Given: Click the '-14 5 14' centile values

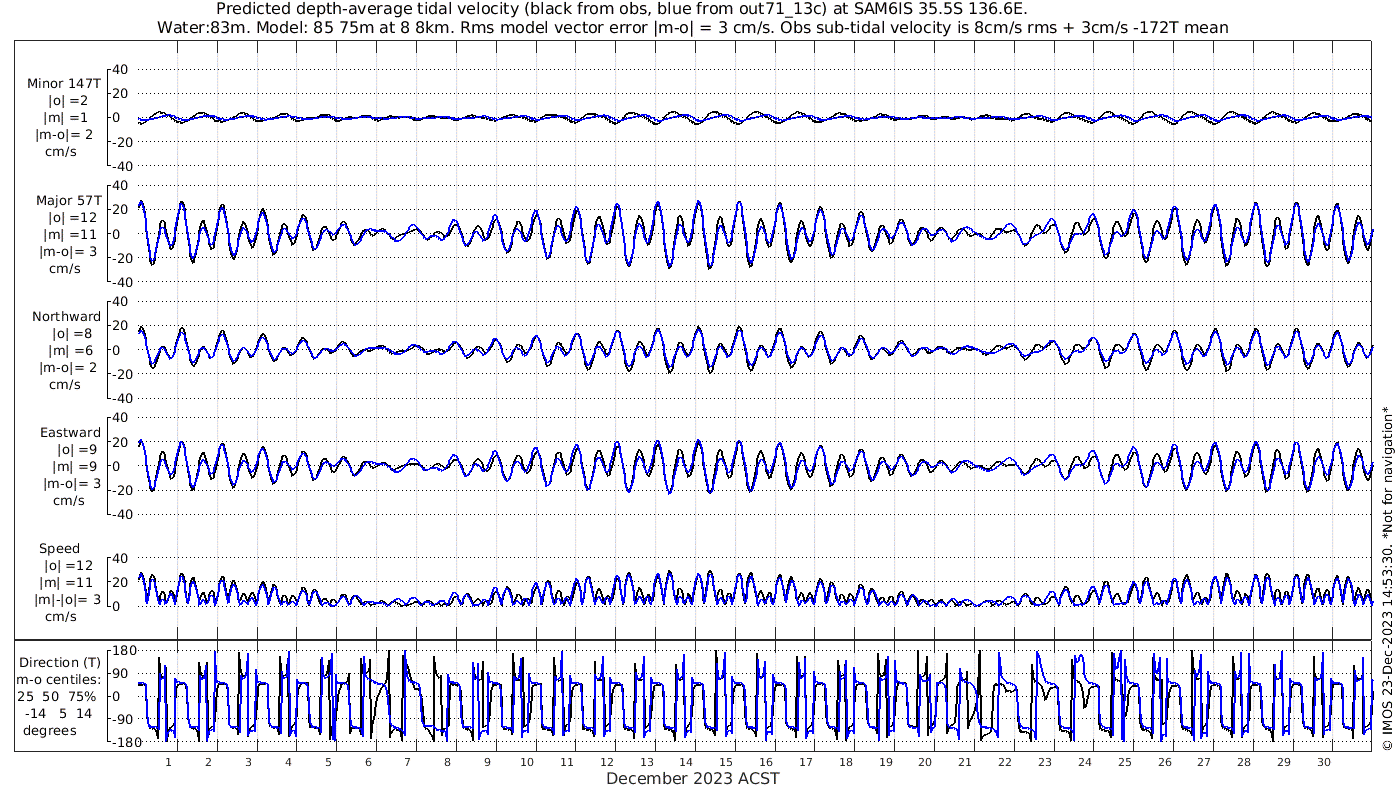Looking at the screenshot, I should coord(57,713).
